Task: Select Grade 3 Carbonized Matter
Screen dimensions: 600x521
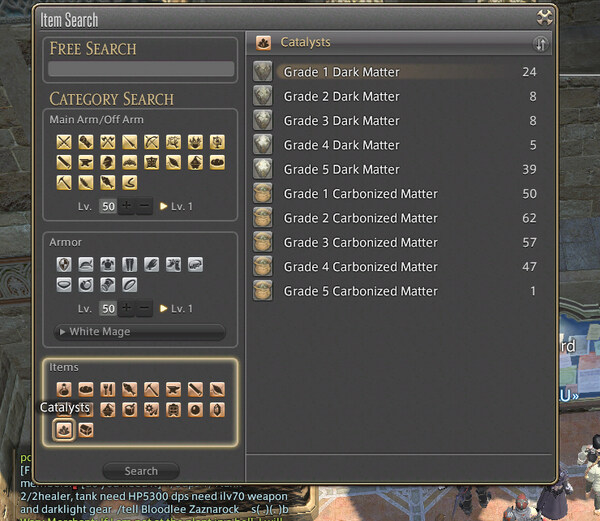Action: coord(396,242)
